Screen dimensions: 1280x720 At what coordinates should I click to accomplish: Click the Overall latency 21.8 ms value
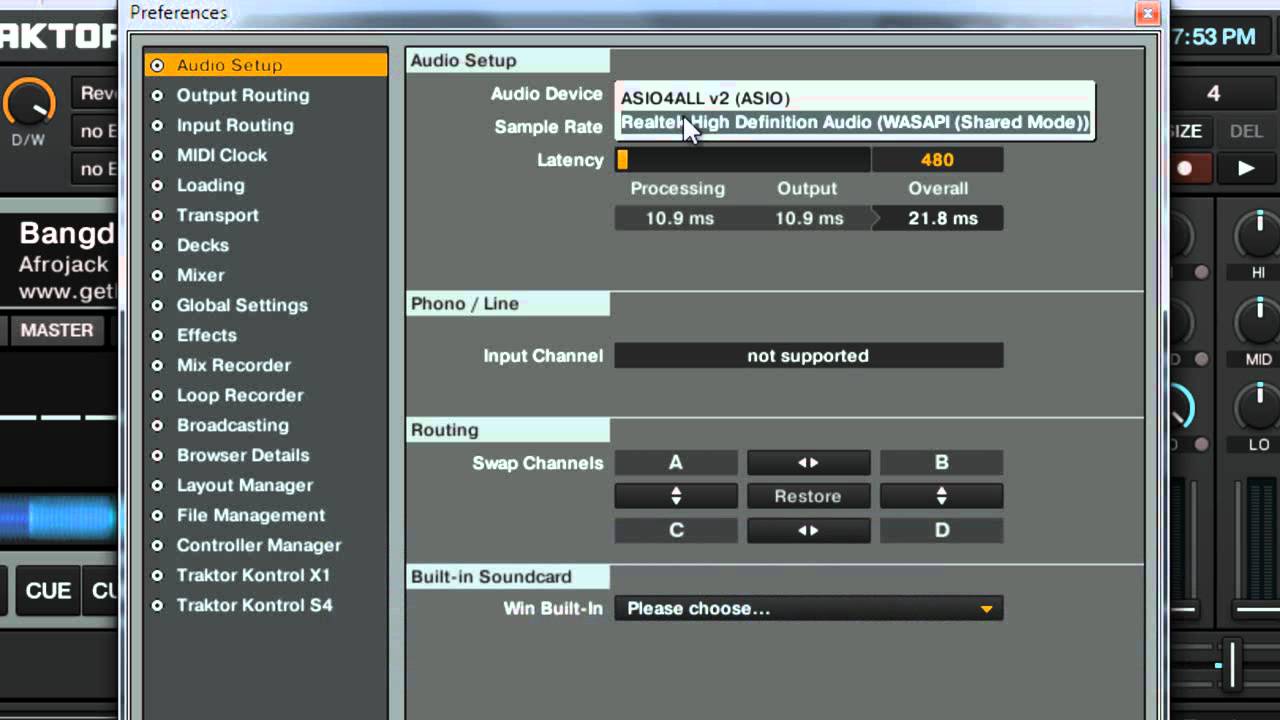(941, 218)
